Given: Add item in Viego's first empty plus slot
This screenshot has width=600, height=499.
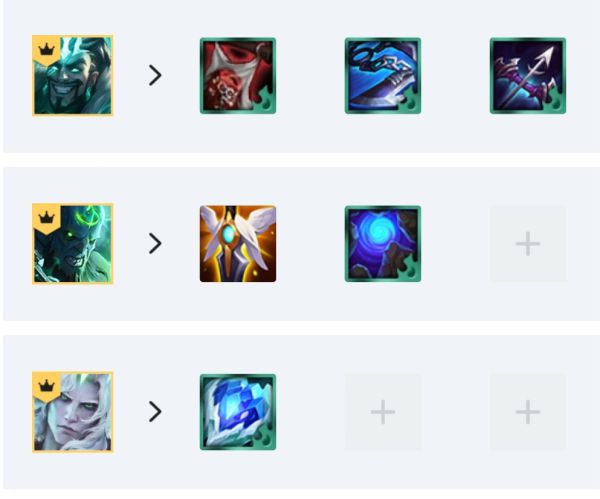Looking at the screenshot, I should [383, 412].
